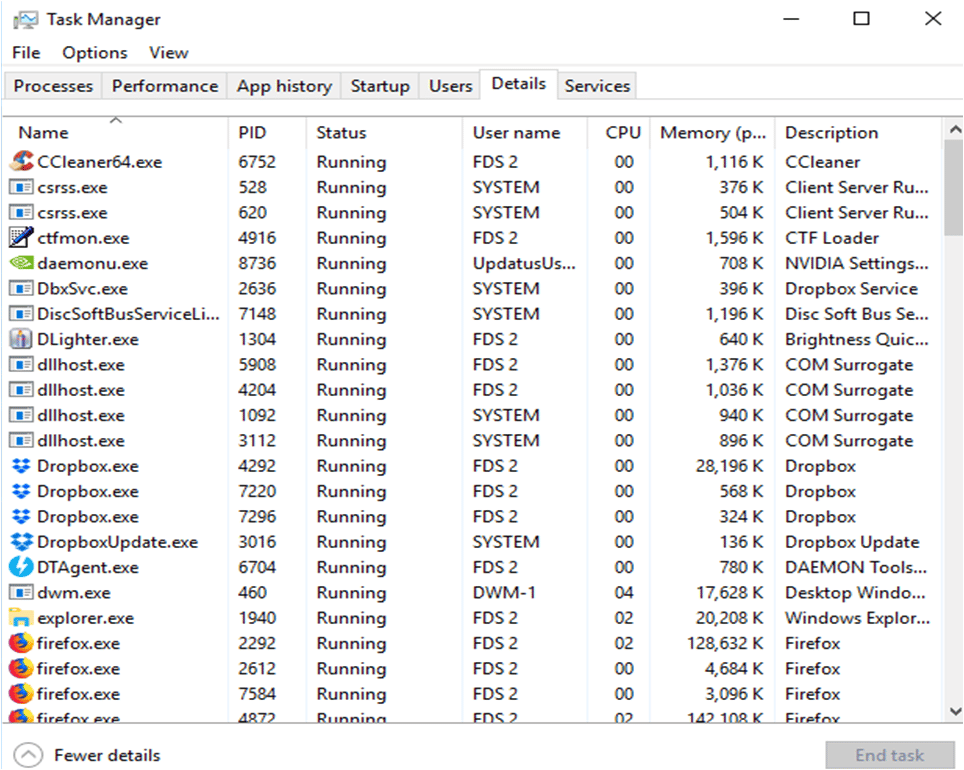This screenshot has width=964, height=770.
Task: Select the DLighter.exe process name
Action: coord(88,339)
